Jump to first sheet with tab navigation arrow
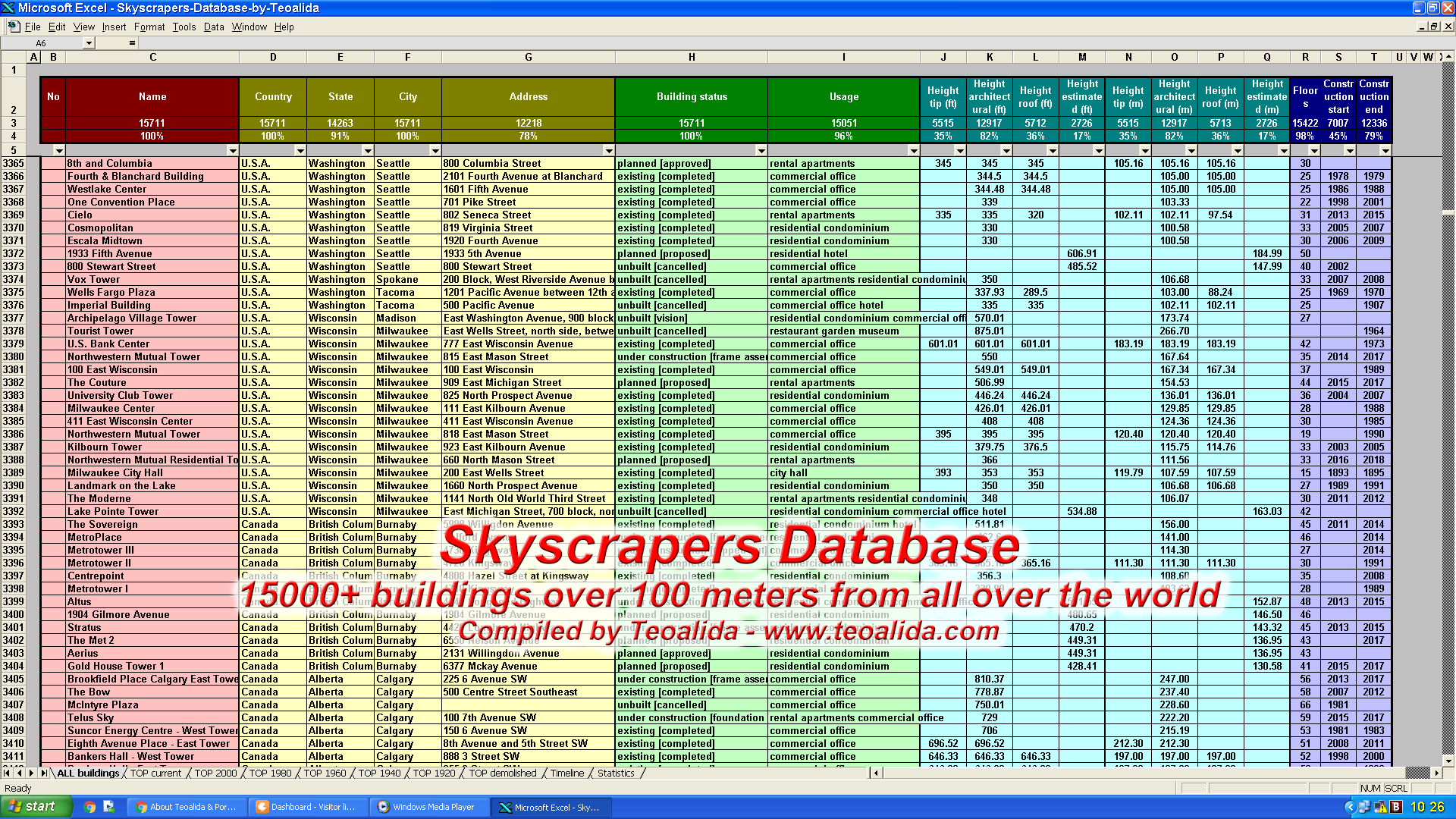 (7, 773)
